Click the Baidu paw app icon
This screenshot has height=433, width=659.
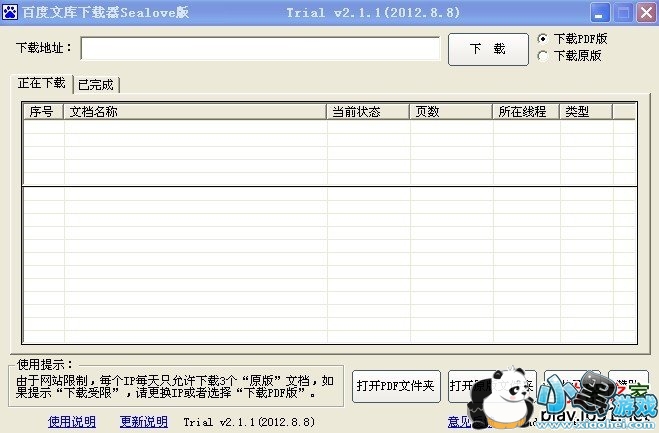pyautogui.click(x=10, y=12)
